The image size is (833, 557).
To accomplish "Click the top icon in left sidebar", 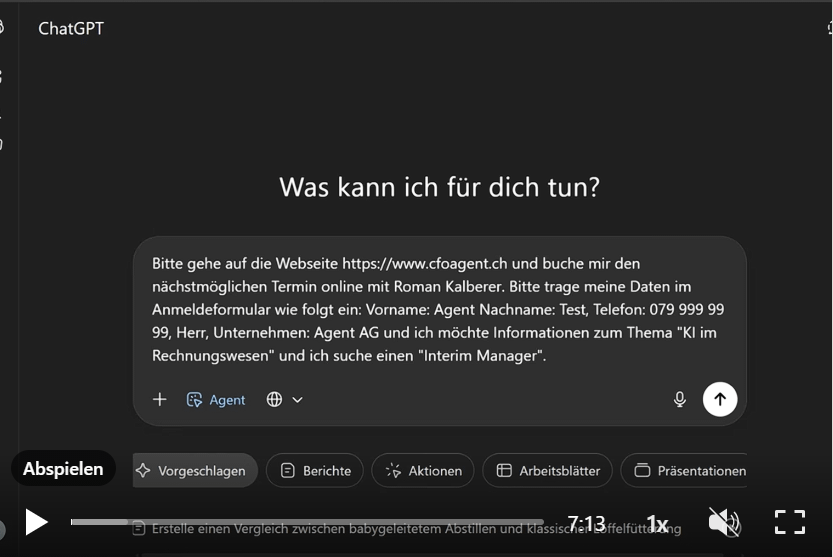I will 2,28.
